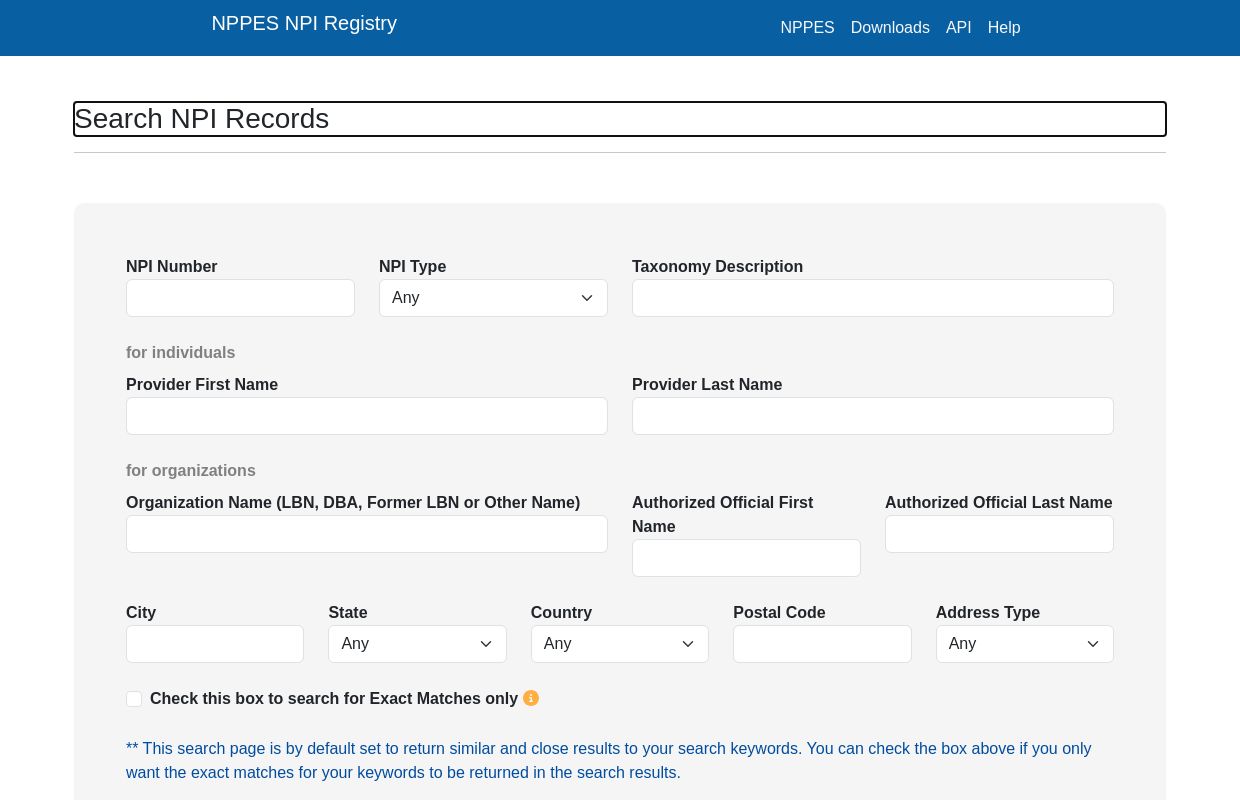
Task: Click Authorized Official Last Name field
Action: (999, 534)
